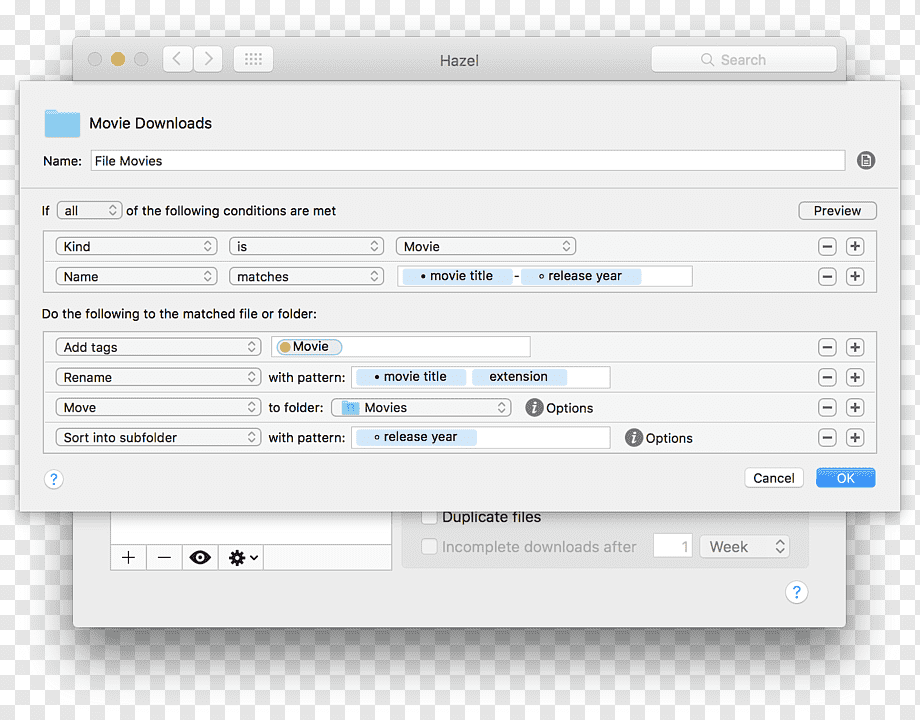
Task: Show all preferences grid icon
Action: click(253, 59)
